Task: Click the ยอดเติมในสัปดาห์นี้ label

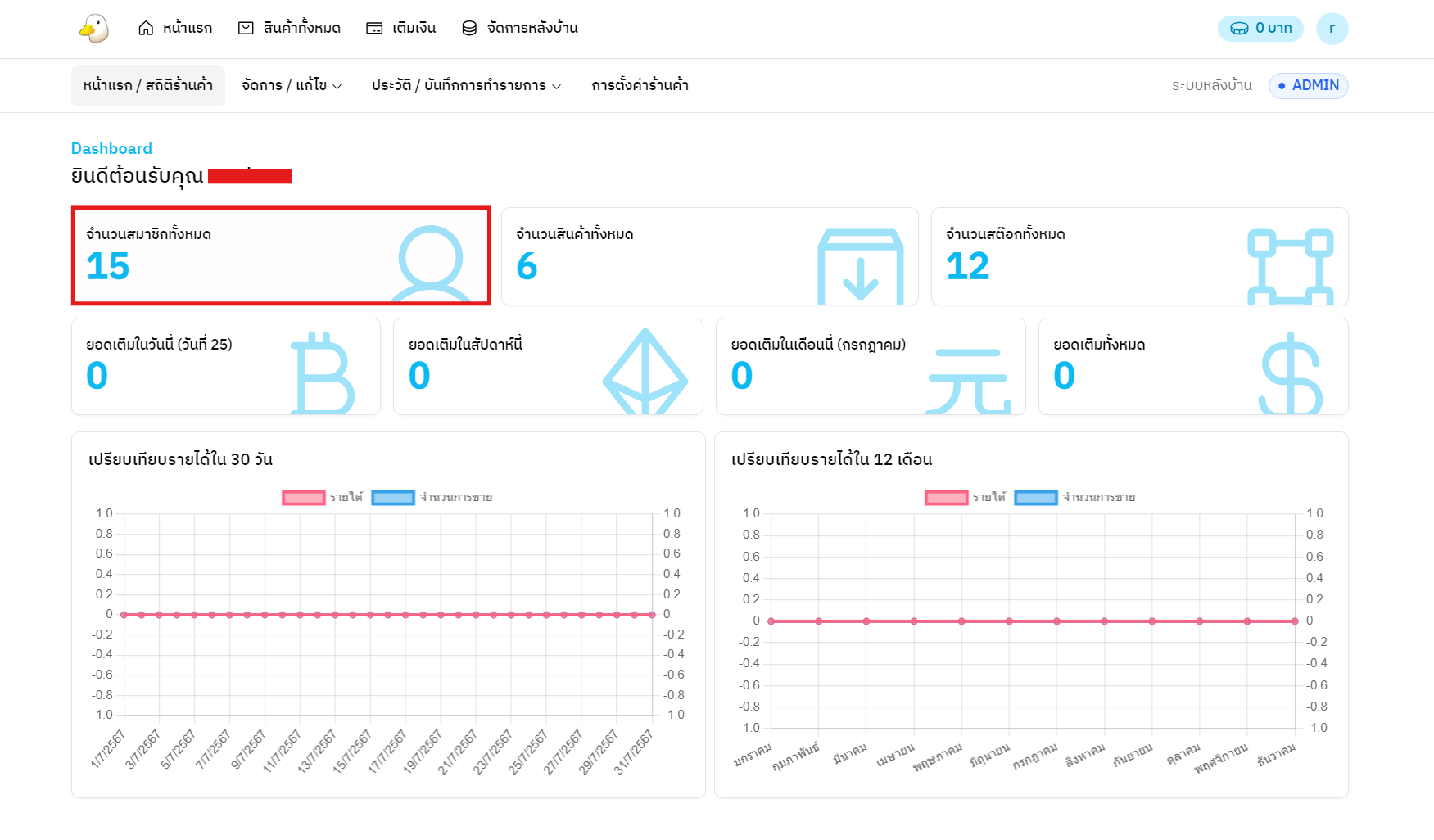Action: 466,345
